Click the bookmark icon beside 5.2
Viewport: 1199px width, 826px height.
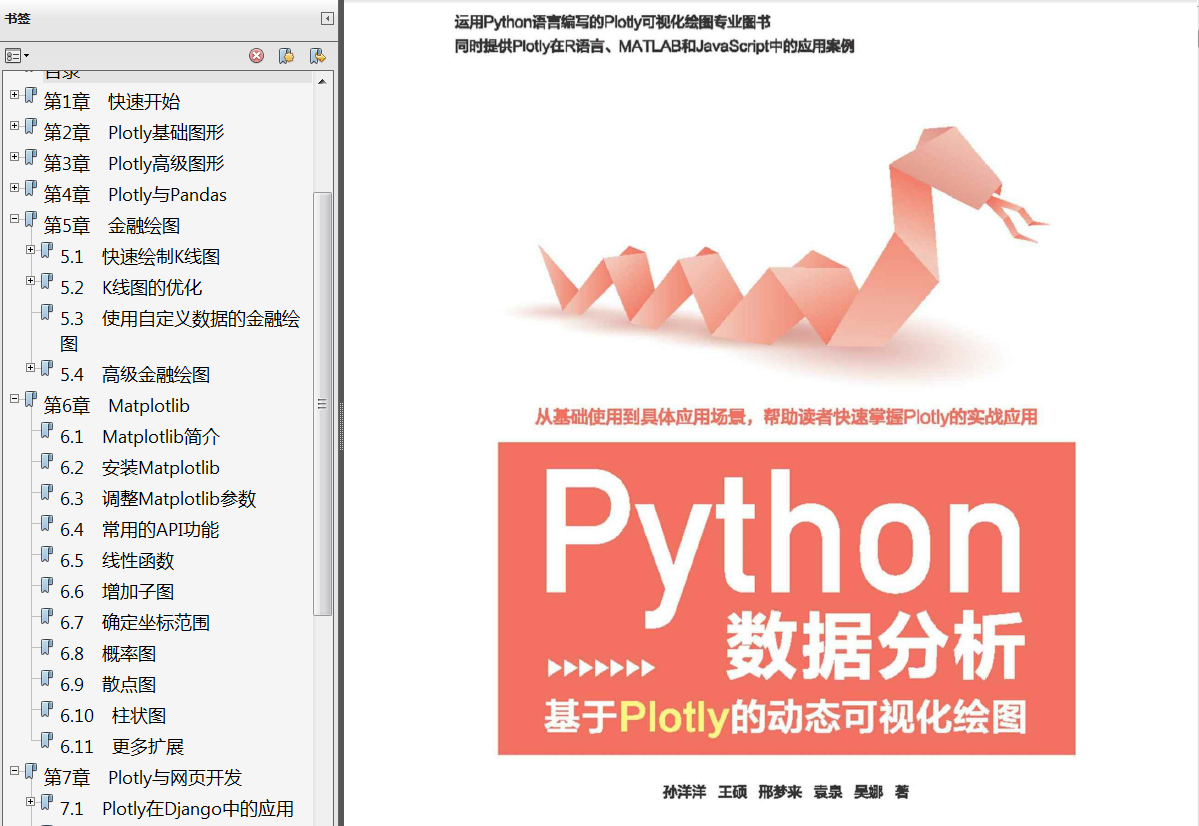[47, 281]
